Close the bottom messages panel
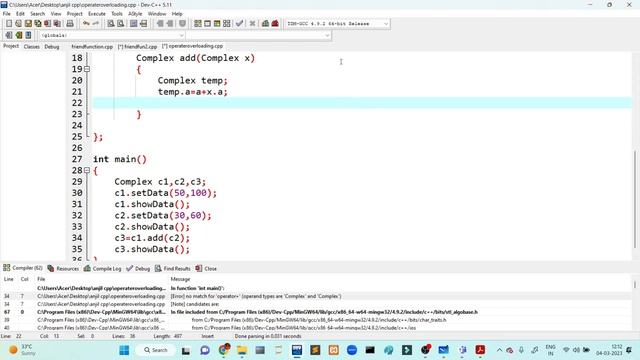This screenshot has height=360, width=640. click(206, 269)
